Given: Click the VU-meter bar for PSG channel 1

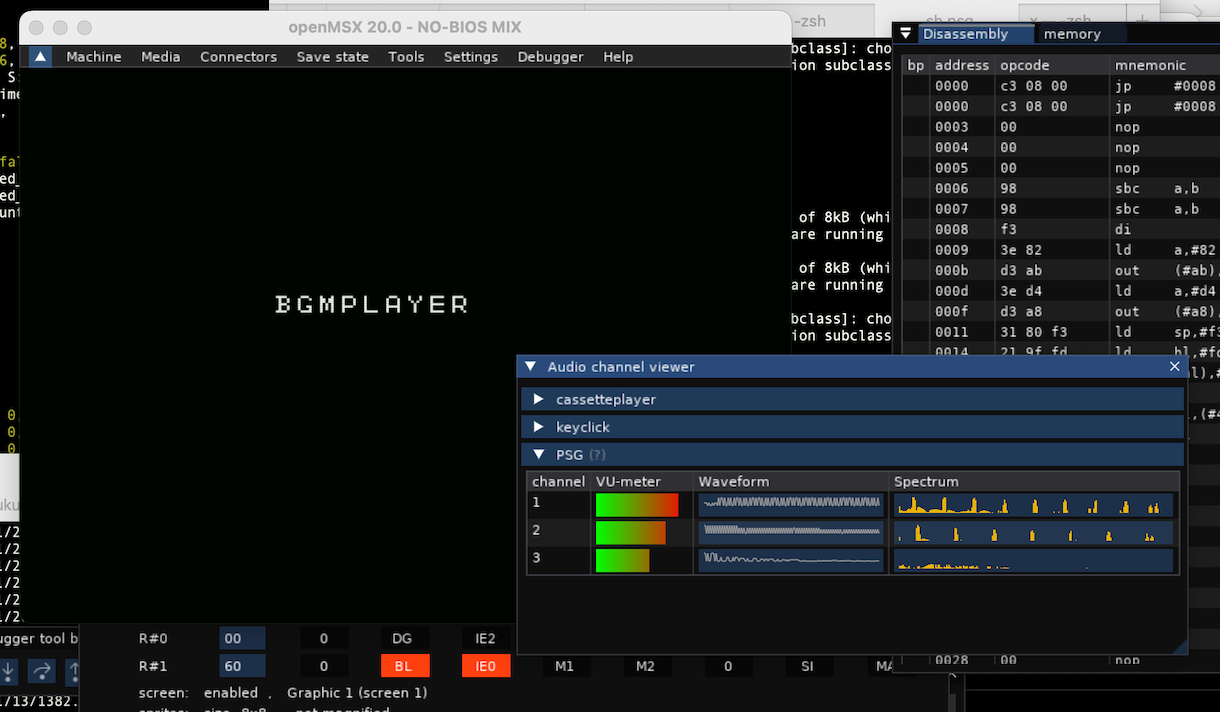Looking at the screenshot, I should [637, 505].
